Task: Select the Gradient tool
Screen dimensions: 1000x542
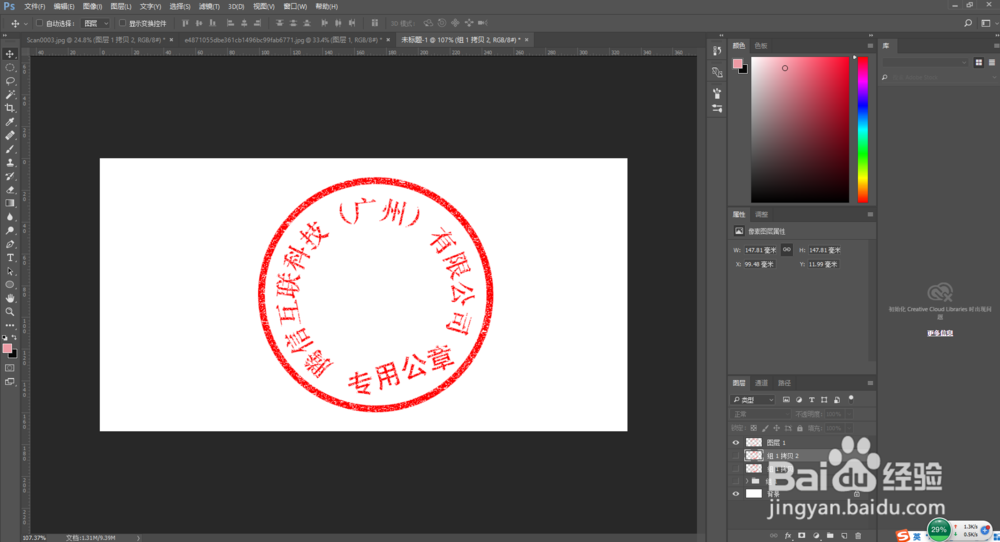Action: pos(10,203)
